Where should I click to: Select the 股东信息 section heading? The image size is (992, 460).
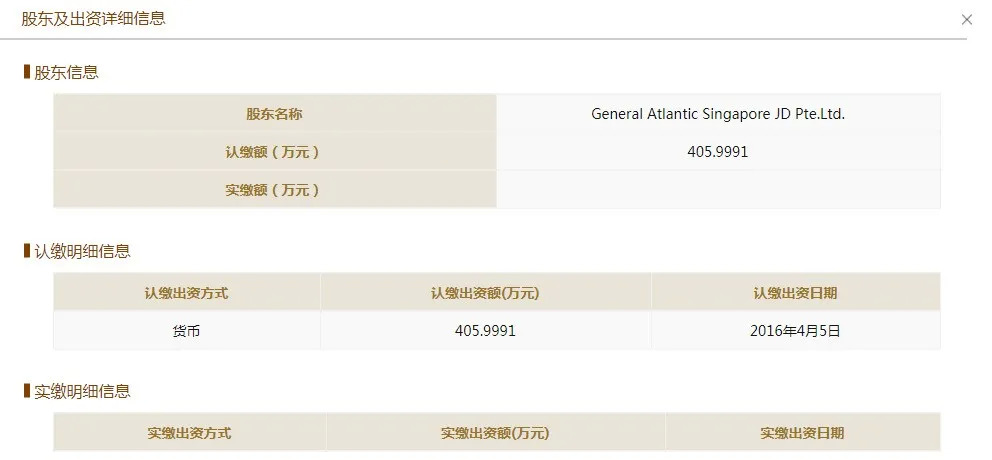click(66, 72)
